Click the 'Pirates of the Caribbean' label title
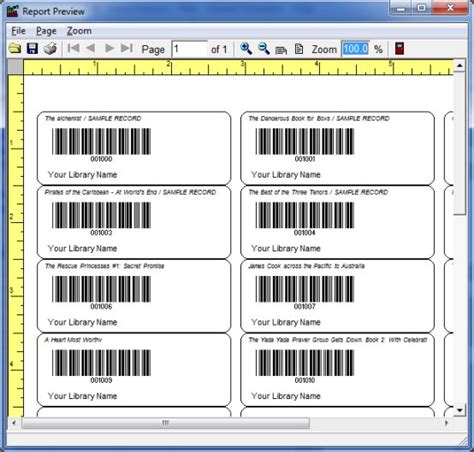The image size is (474, 452). click(130, 192)
